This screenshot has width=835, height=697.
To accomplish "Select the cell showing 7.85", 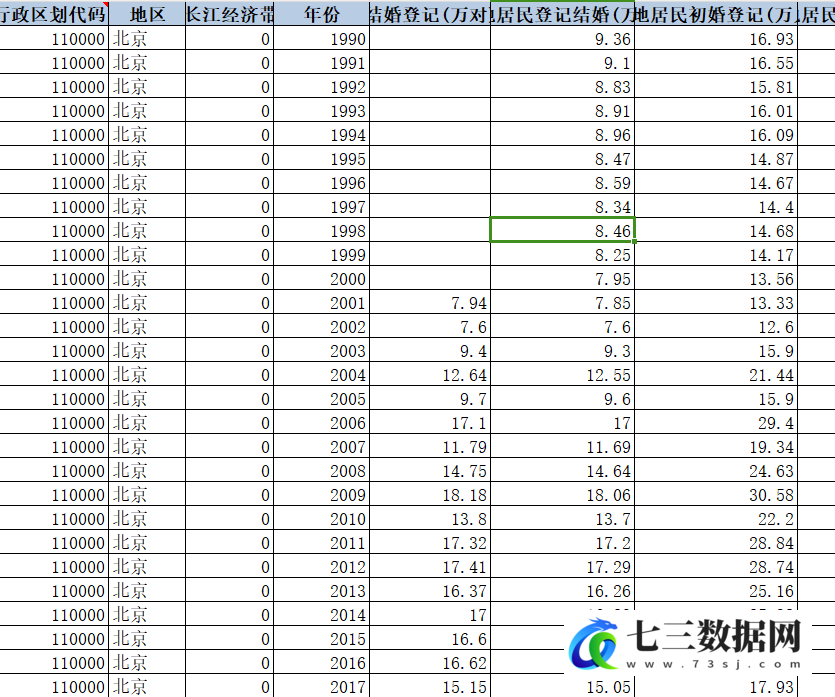I will pyautogui.click(x=562, y=302).
